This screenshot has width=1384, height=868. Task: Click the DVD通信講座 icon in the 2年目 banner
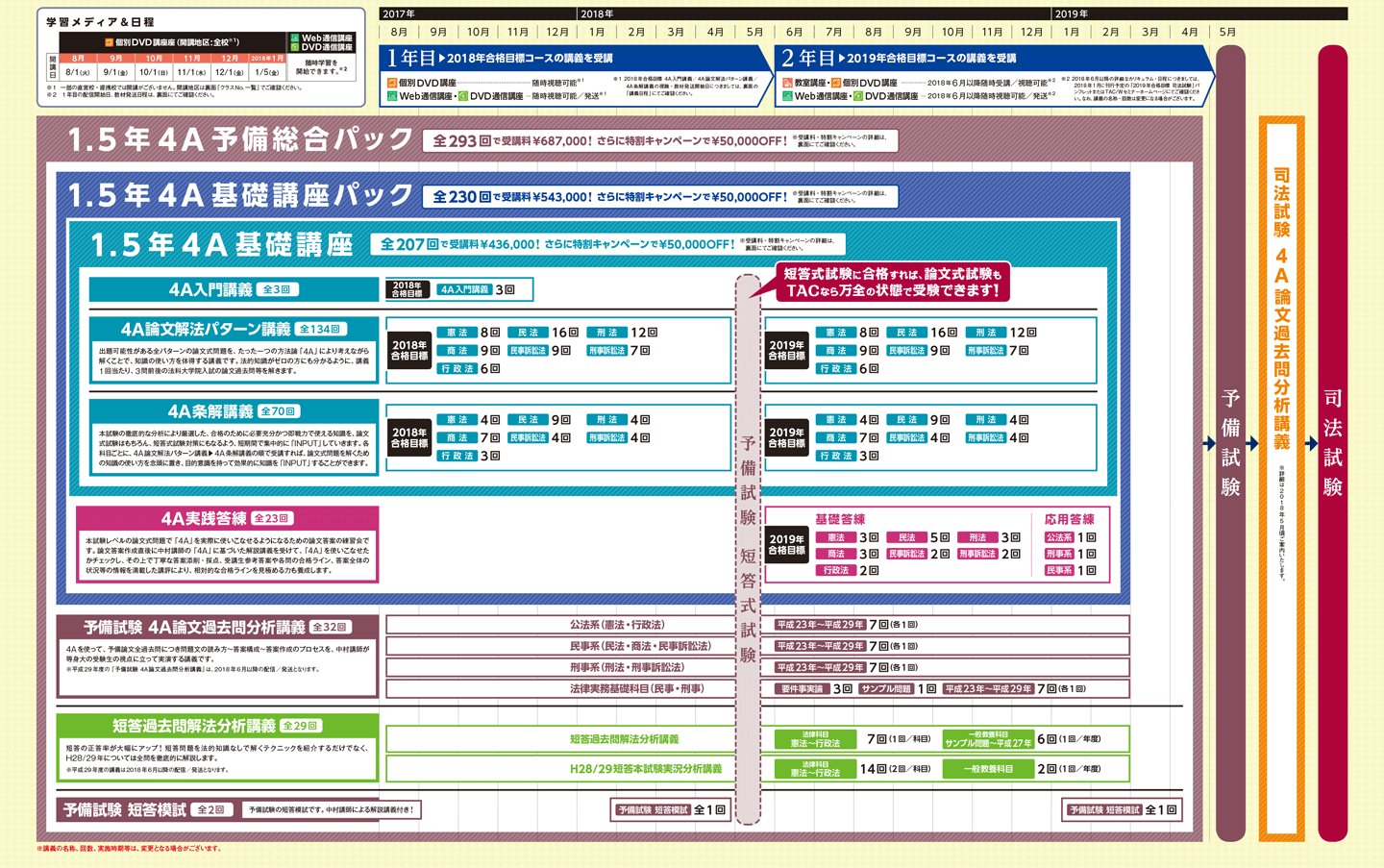click(x=858, y=96)
